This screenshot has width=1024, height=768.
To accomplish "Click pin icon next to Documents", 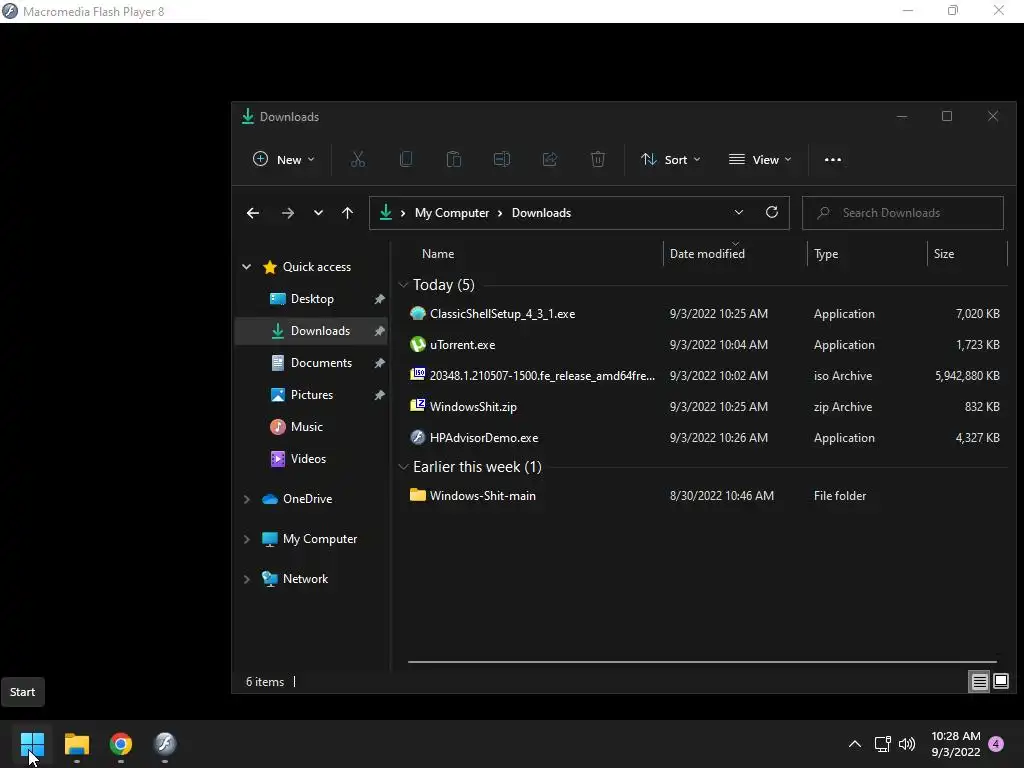I will (379, 363).
